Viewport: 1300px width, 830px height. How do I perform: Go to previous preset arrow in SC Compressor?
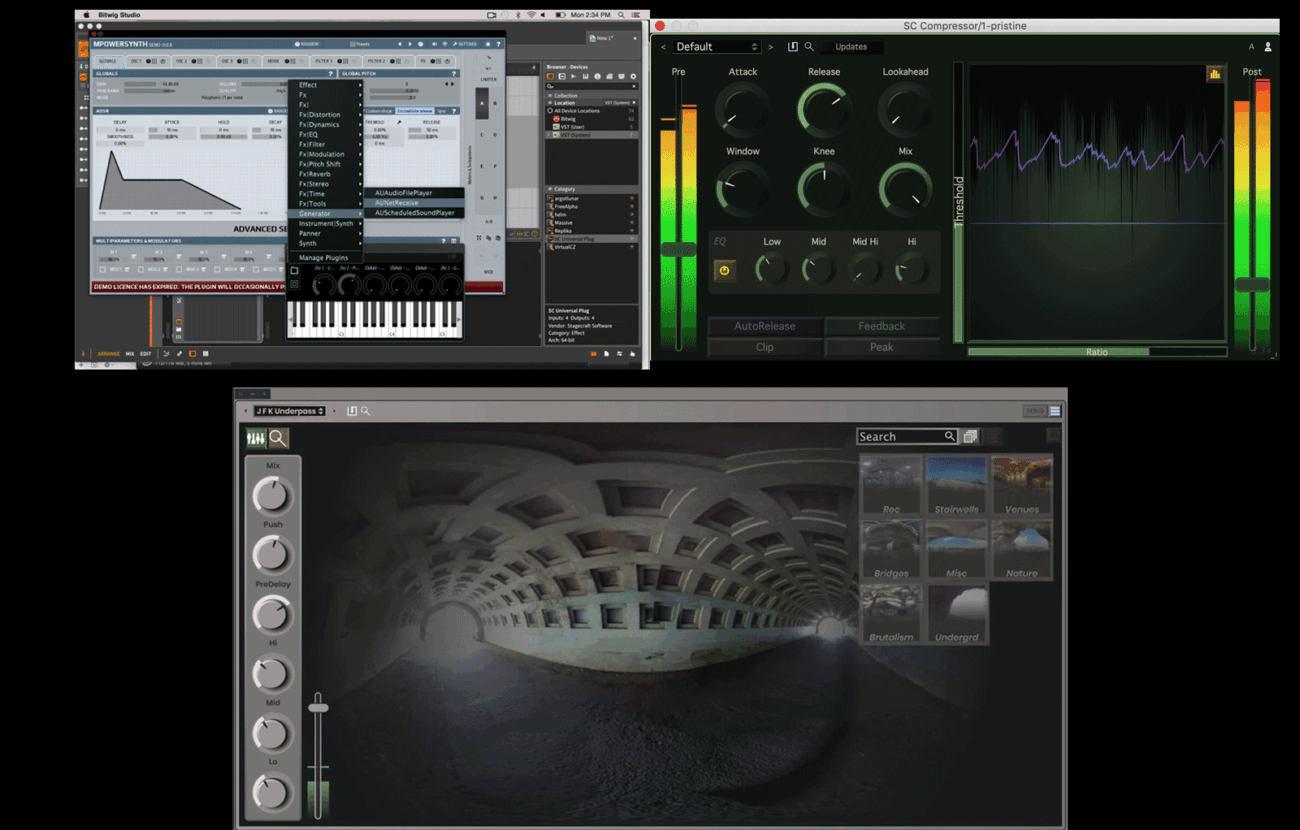(x=663, y=47)
